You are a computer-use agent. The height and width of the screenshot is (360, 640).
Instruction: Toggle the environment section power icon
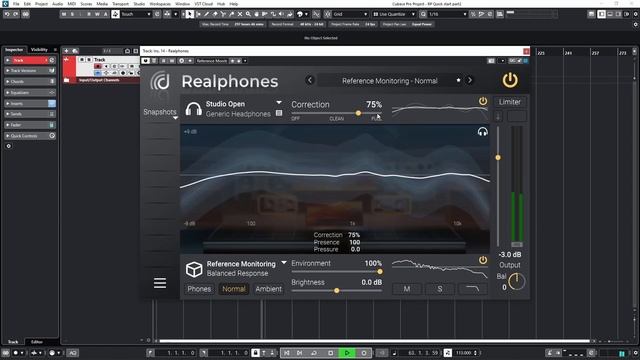point(483,260)
